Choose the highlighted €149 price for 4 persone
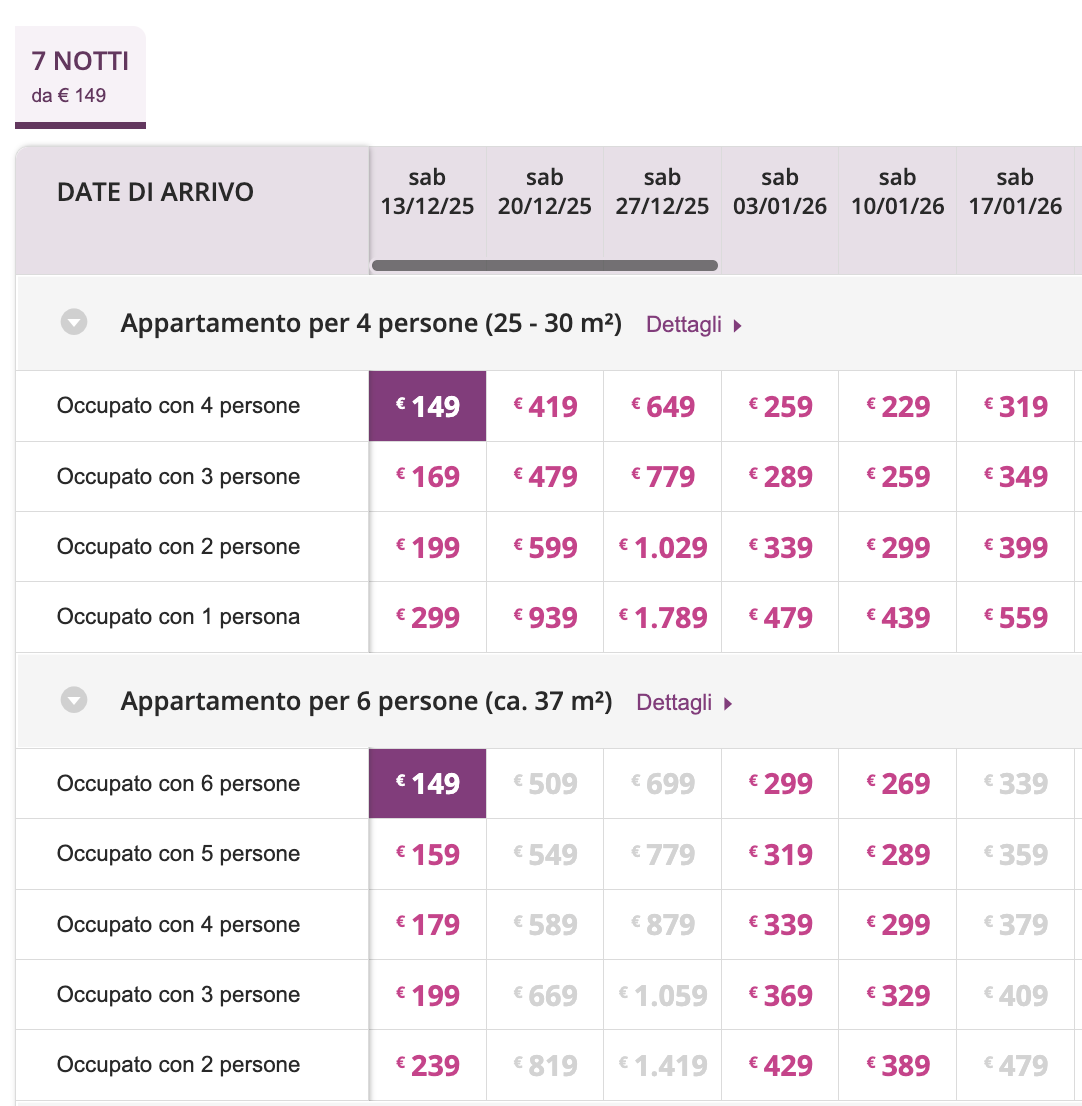The height and width of the screenshot is (1106, 1082). (x=428, y=406)
